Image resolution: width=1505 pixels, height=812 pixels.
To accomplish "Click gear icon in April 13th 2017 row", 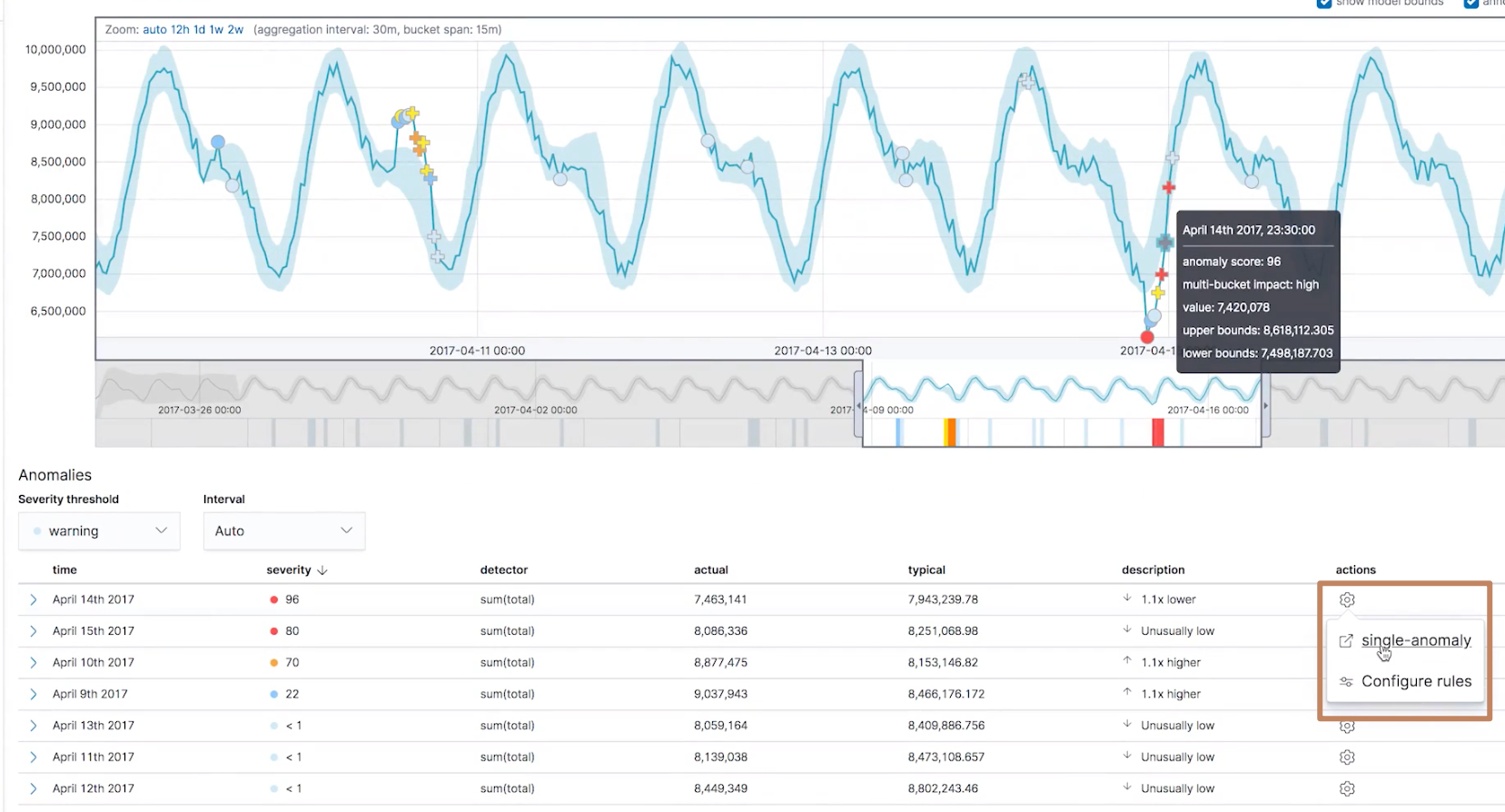I will (1347, 727).
